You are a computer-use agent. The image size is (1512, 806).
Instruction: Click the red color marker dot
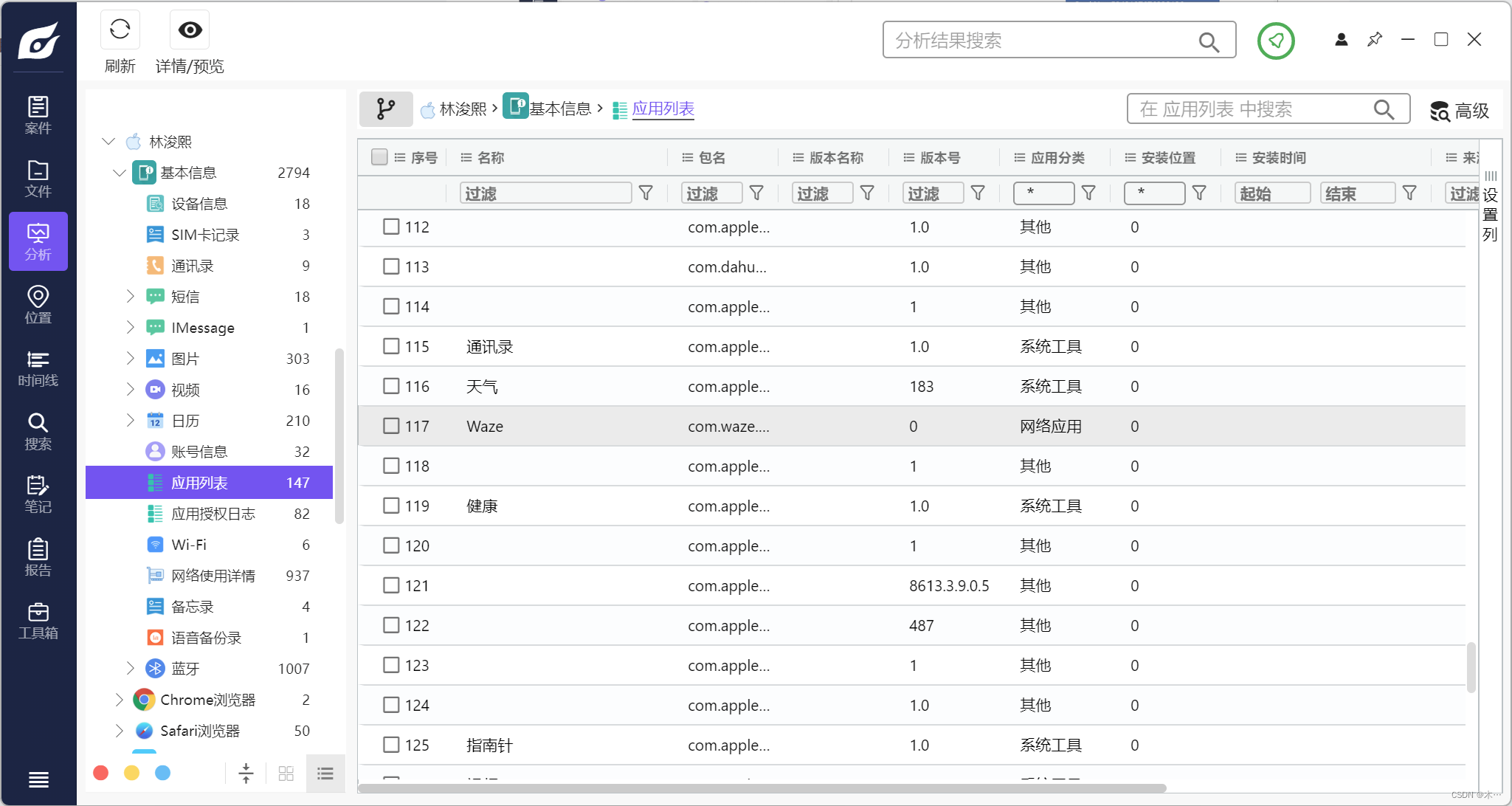(101, 773)
